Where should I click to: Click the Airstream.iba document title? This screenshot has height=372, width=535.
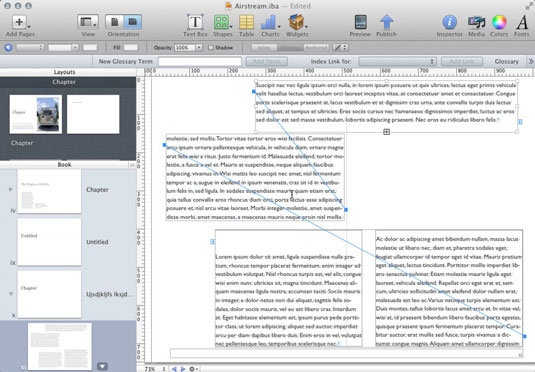point(256,6)
